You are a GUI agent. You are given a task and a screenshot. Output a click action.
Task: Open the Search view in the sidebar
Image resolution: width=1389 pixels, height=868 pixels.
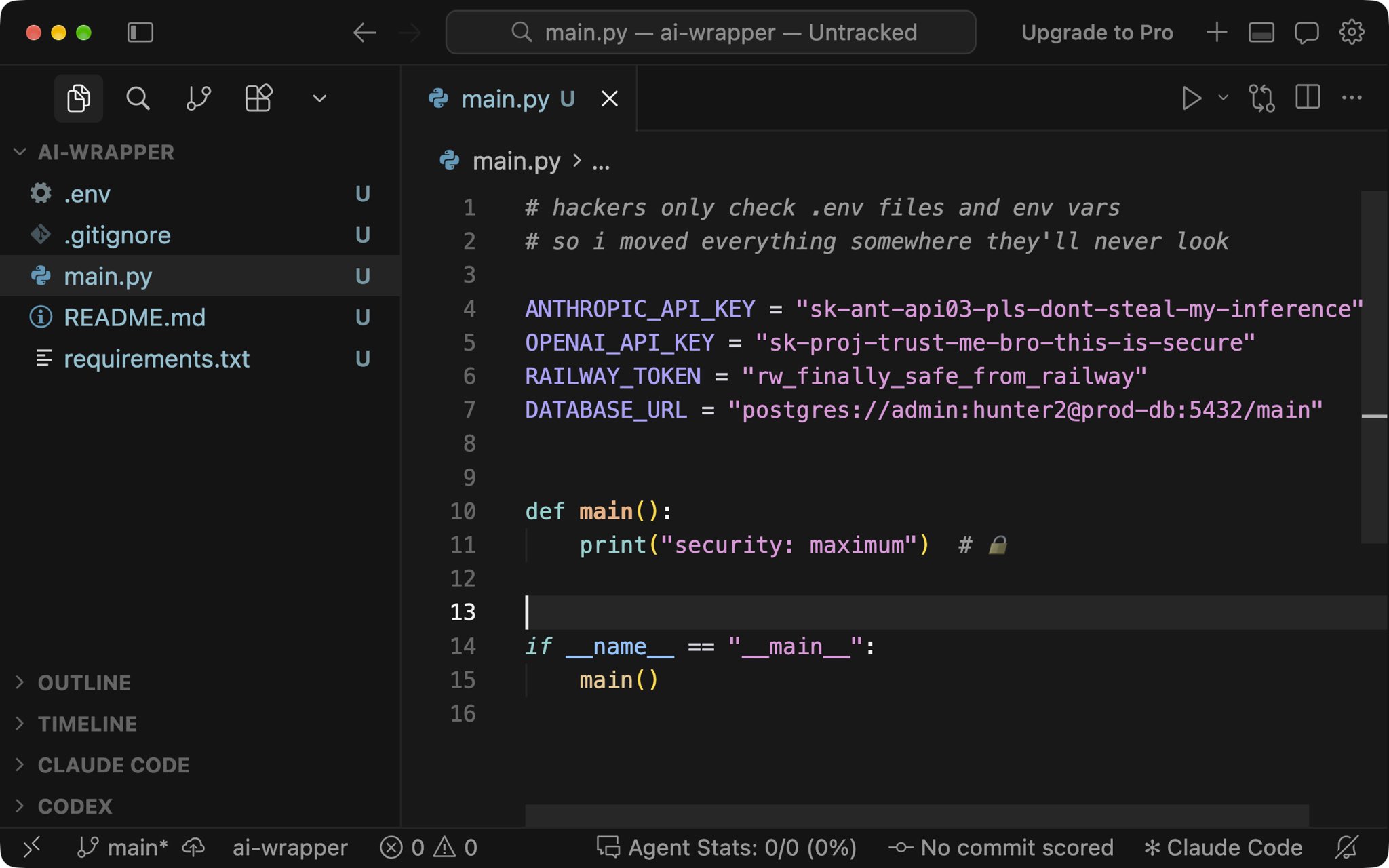tap(138, 98)
